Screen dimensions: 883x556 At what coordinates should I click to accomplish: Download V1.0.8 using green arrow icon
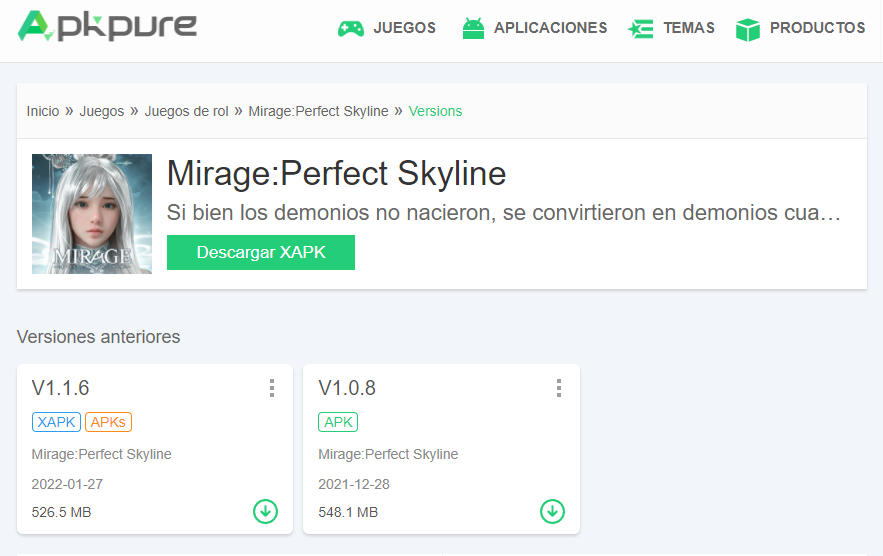pyautogui.click(x=552, y=511)
